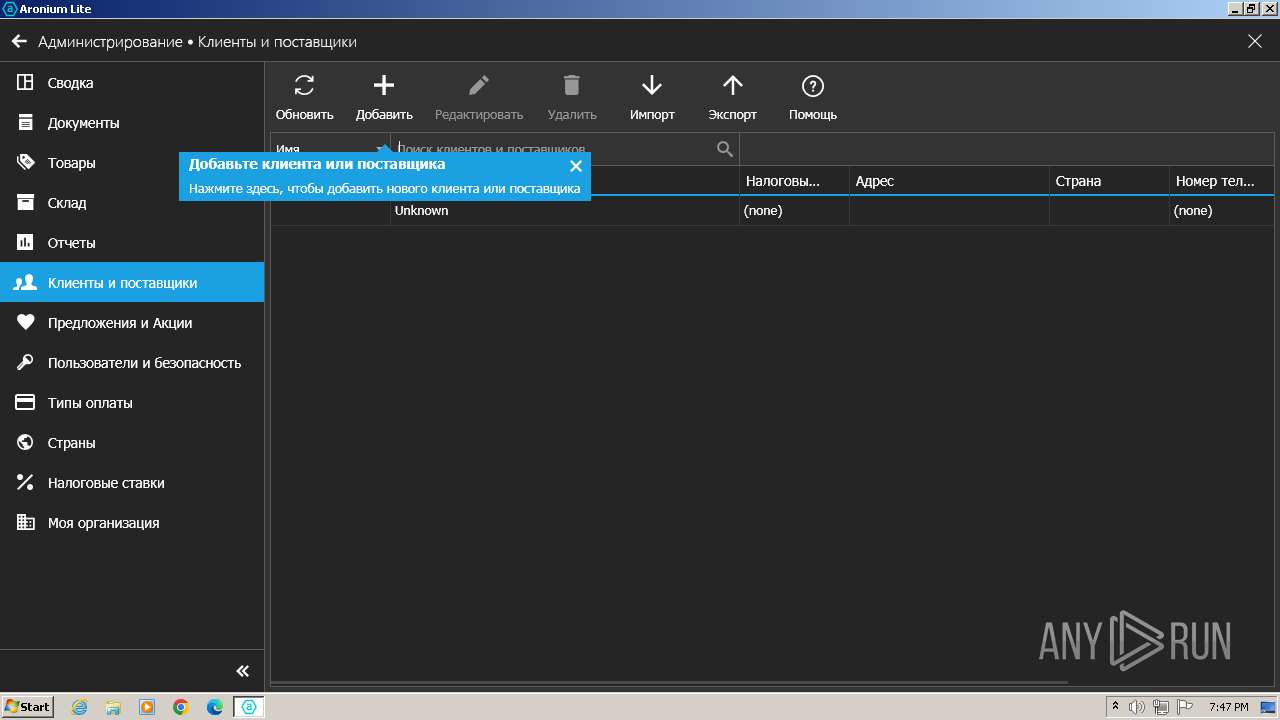Click the Добавить plus icon
This screenshot has width=1280, height=720.
tap(384, 85)
